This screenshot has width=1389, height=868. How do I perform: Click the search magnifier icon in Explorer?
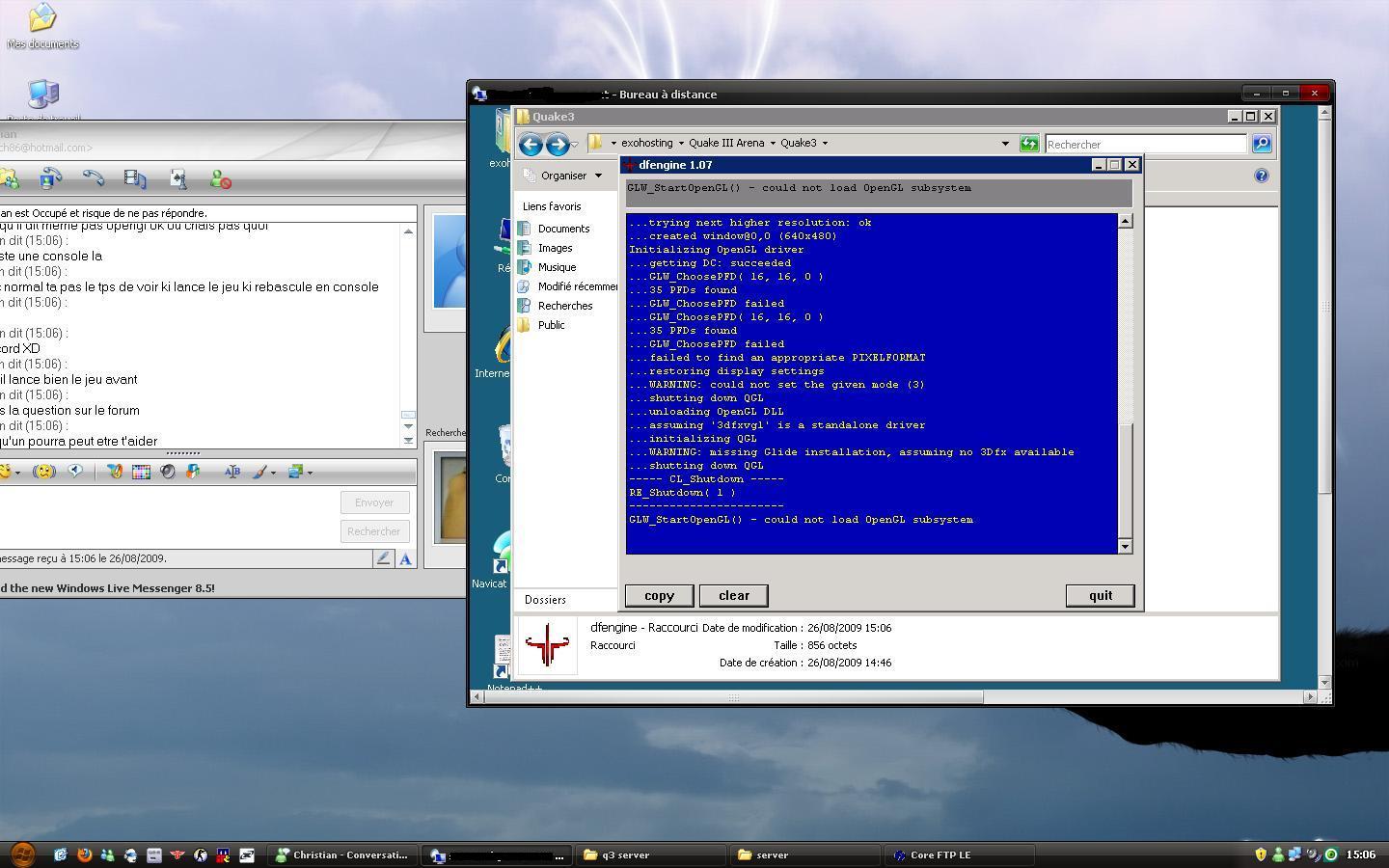1262,144
